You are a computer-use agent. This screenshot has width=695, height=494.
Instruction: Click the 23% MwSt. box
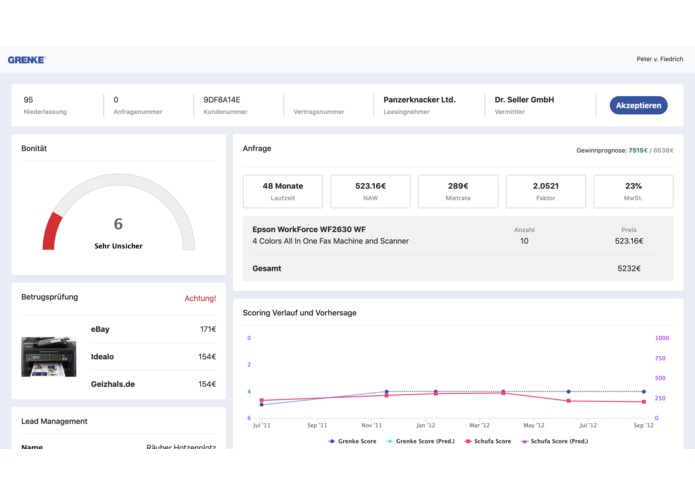click(633, 191)
